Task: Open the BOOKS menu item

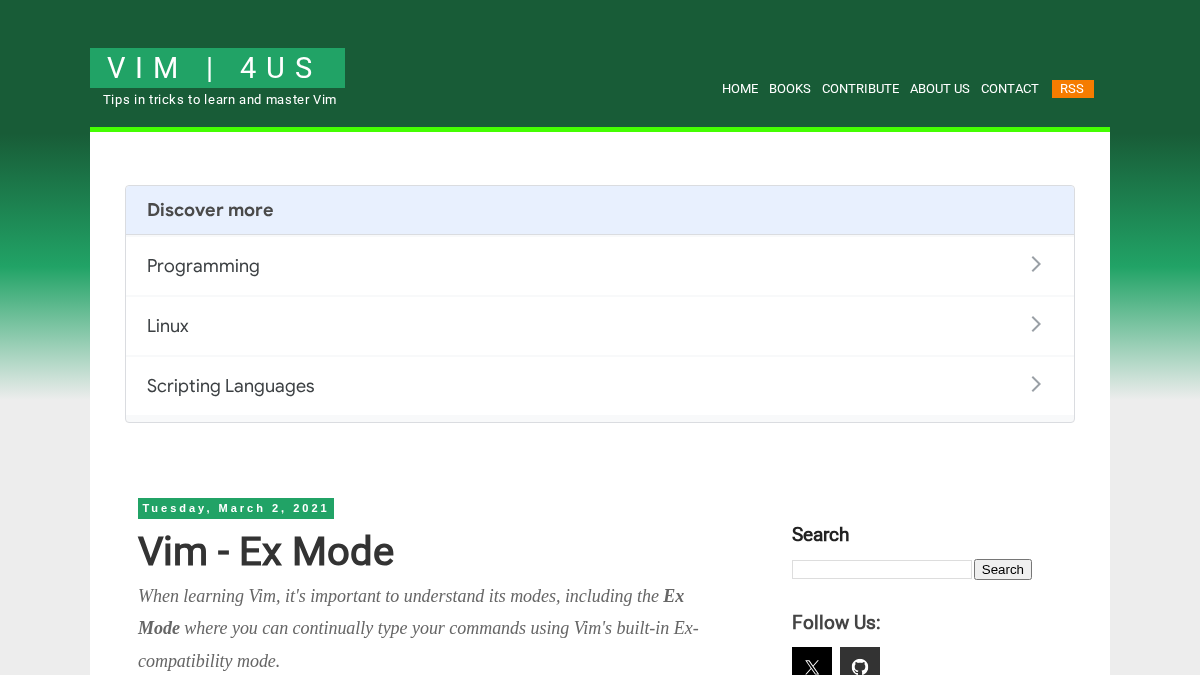Action: click(x=790, y=89)
